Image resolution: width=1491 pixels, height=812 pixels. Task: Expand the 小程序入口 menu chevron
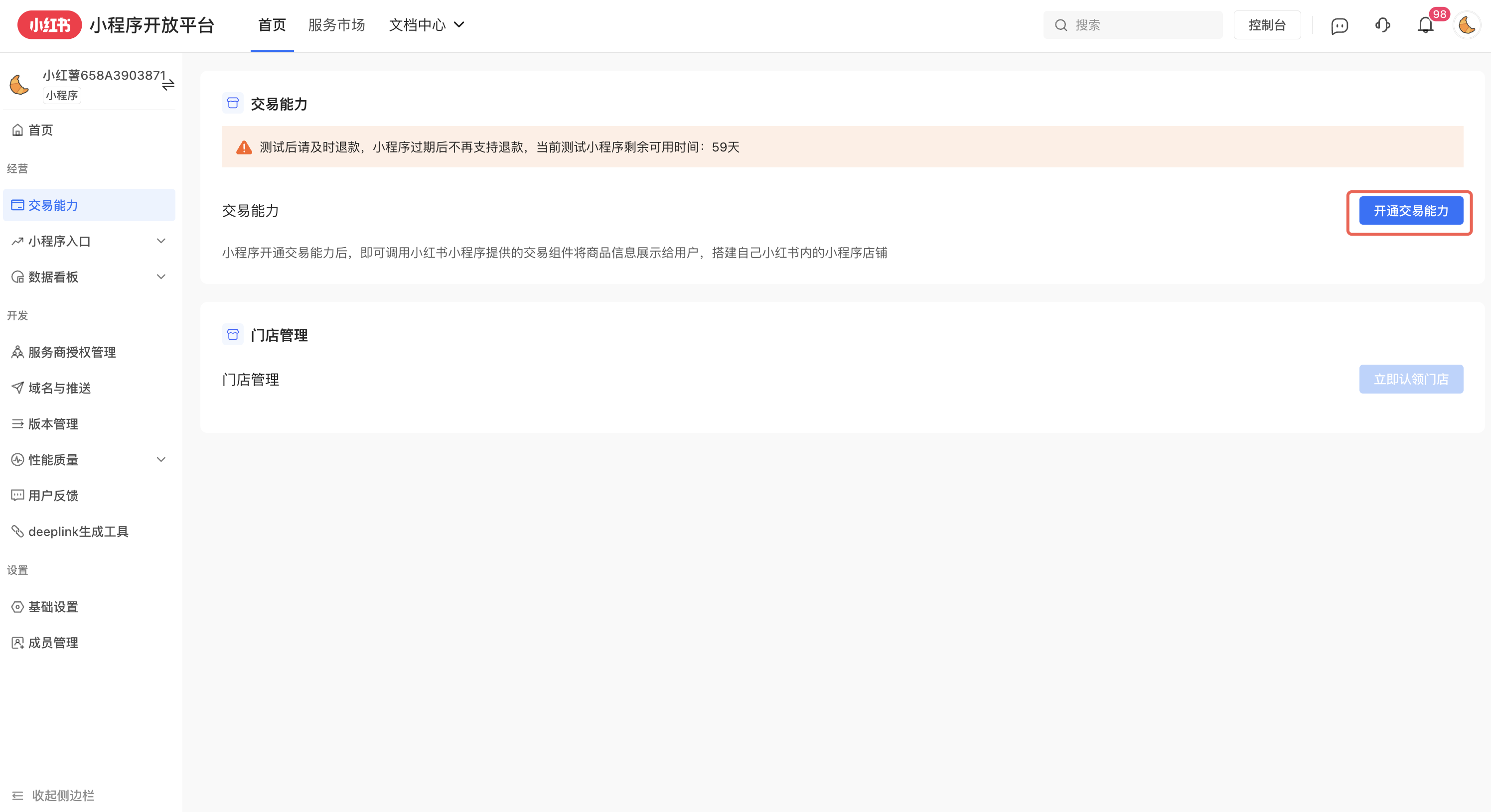[161, 241]
